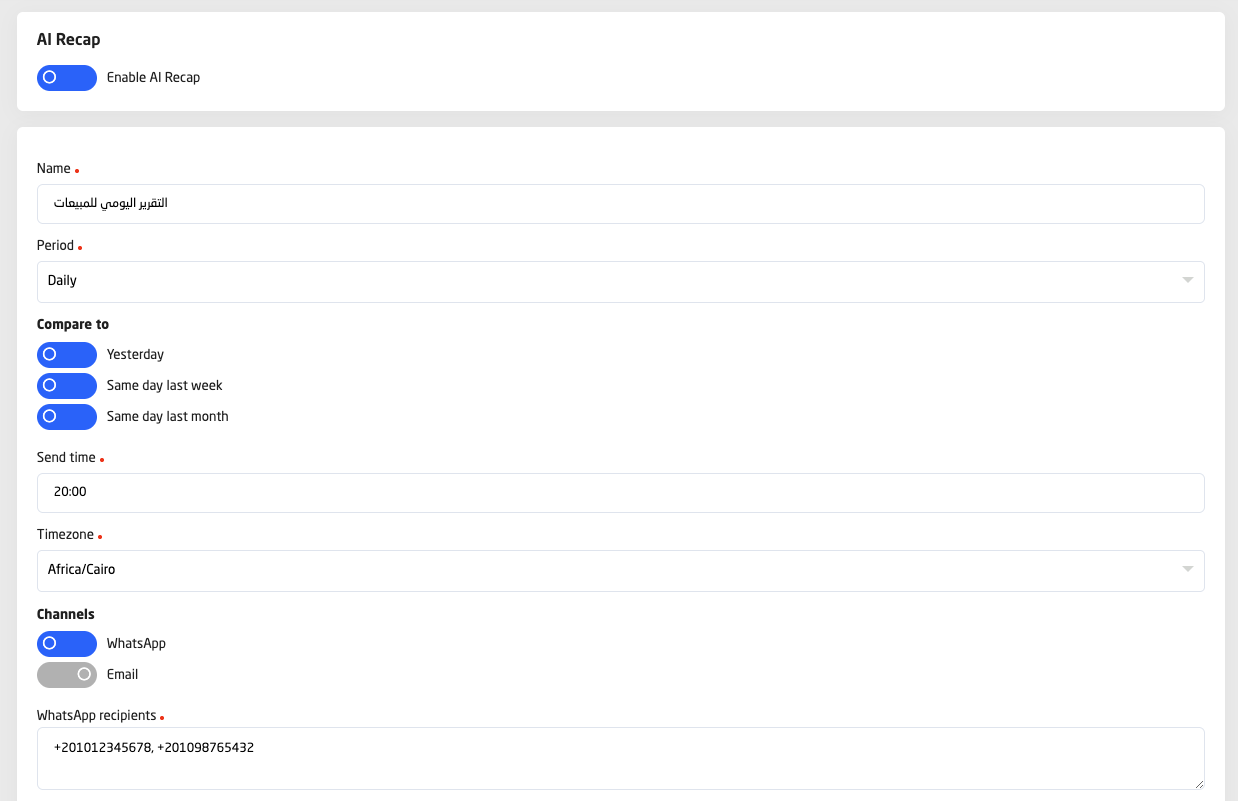Click the textarea resize handle icon
Viewport: 1238px width, 801px height.
[x=1198, y=783]
